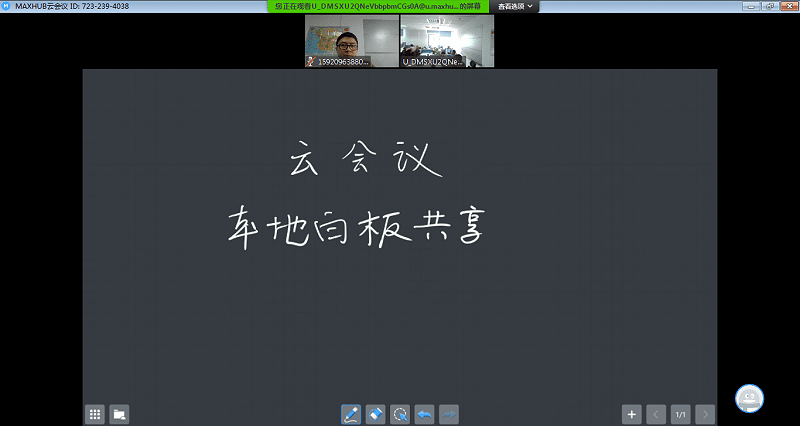Click the 1/1 page indicator
Image resolution: width=800 pixels, height=426 pixels.
[x=681, y=414]
